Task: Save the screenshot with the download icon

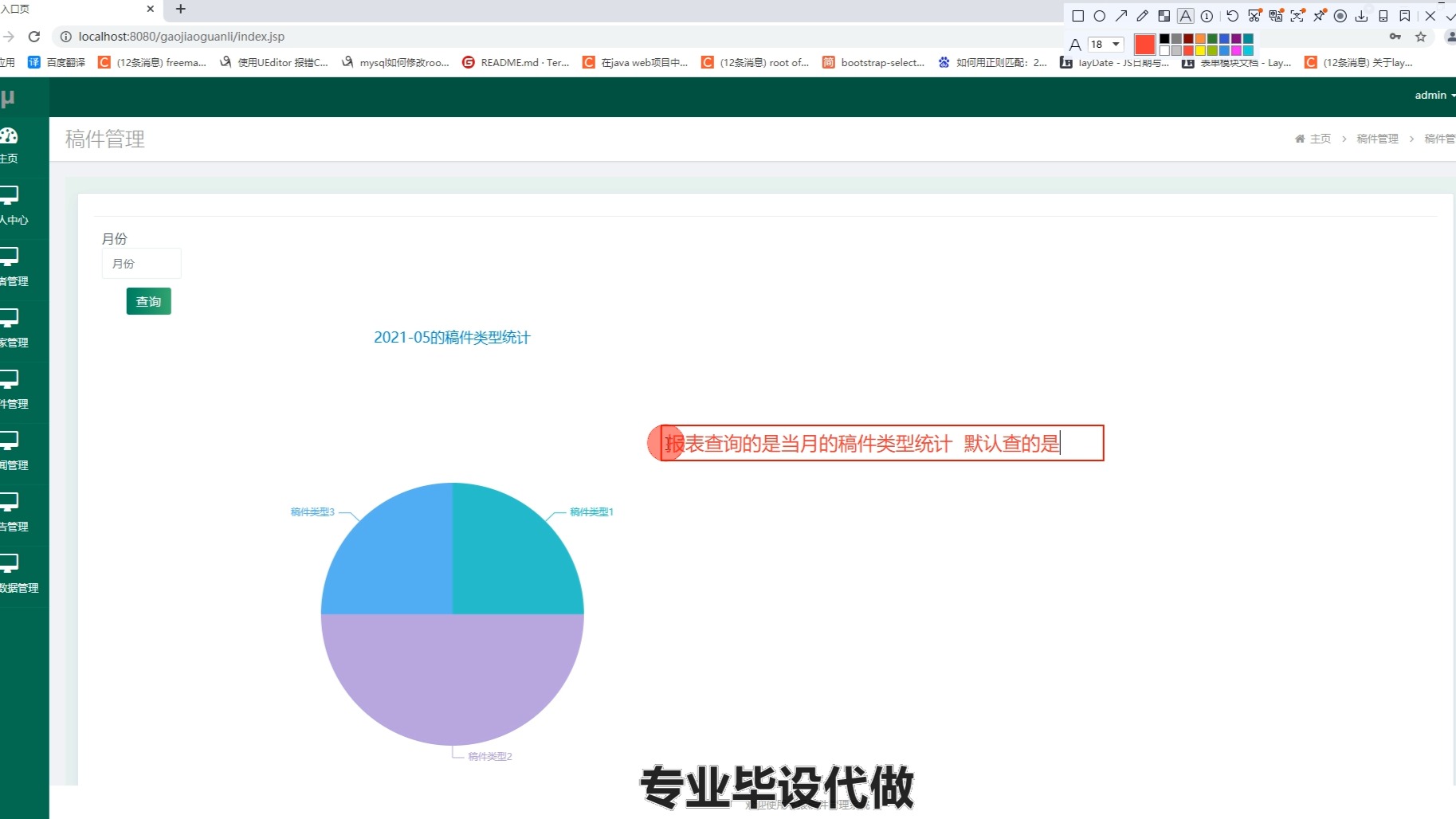Action: tap(1362, 16)
